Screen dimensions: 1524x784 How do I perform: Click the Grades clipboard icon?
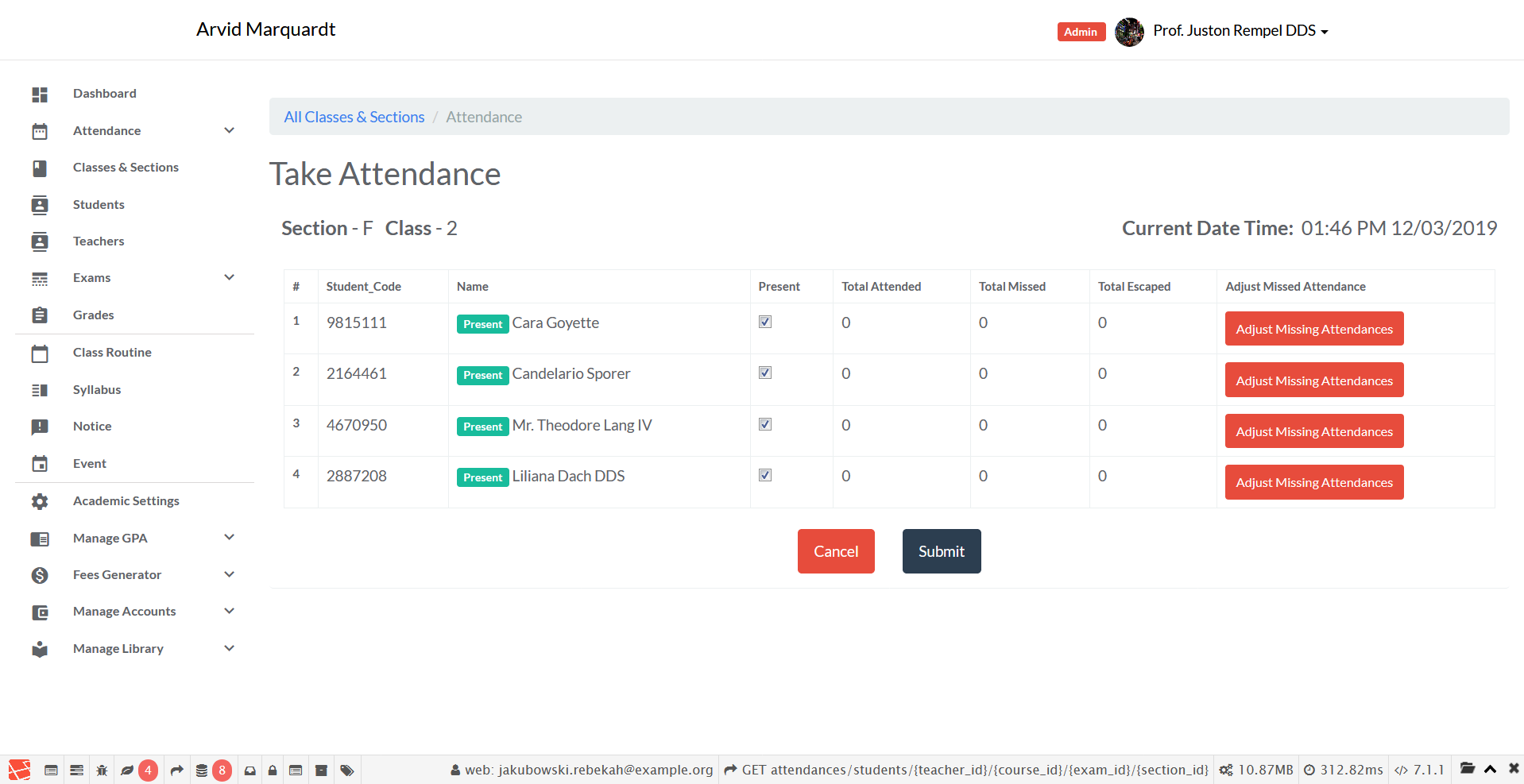coord(40,315)
